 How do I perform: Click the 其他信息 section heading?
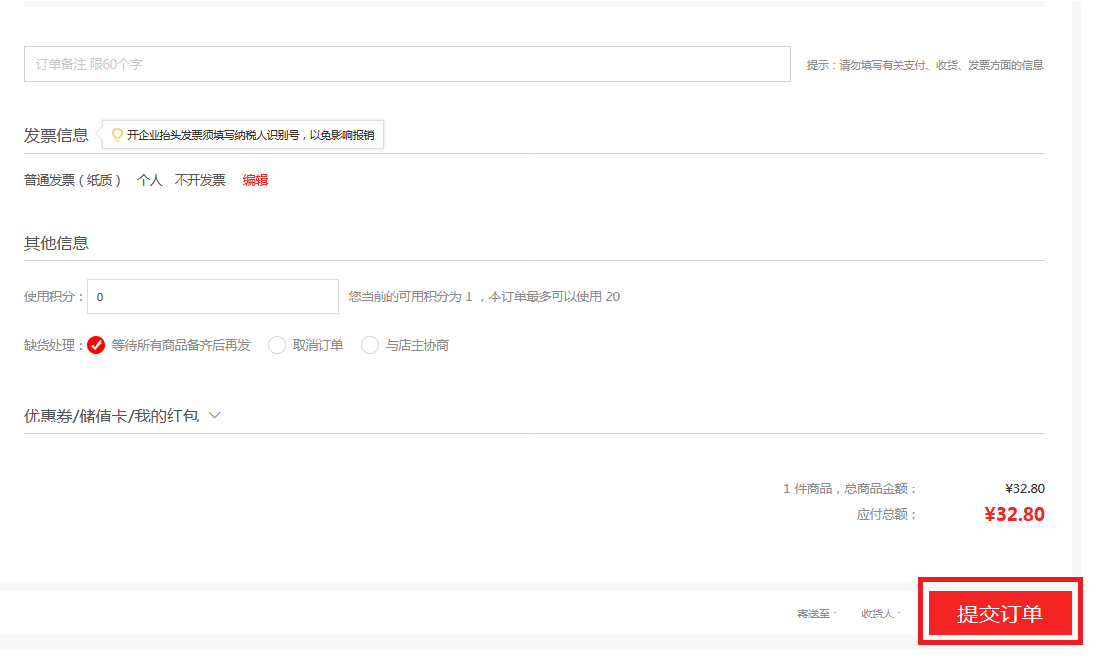[x=57, y=244]
